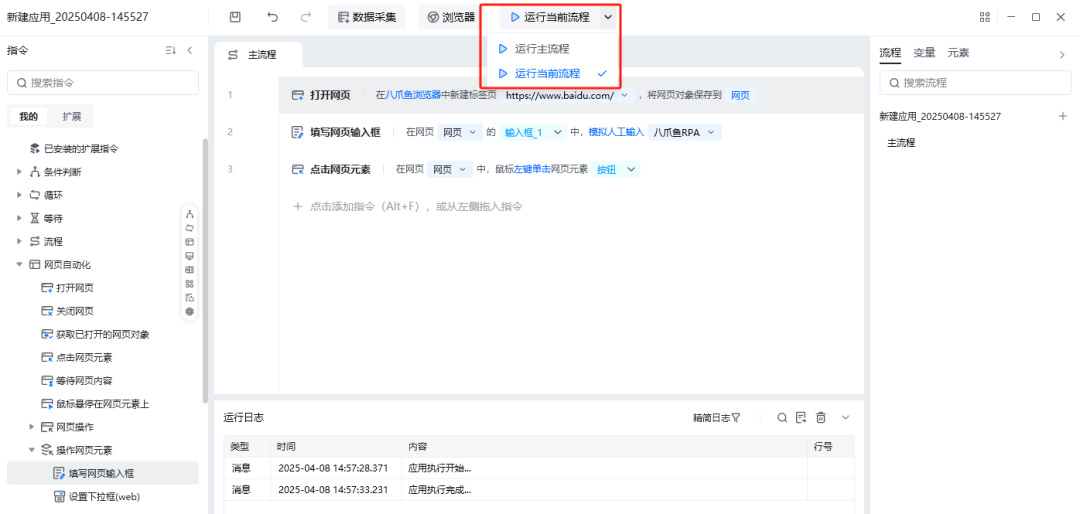Select 点击网页元素 command in the tree
Viewport: 1080px width, 514px height.
(x=77, y=358)
